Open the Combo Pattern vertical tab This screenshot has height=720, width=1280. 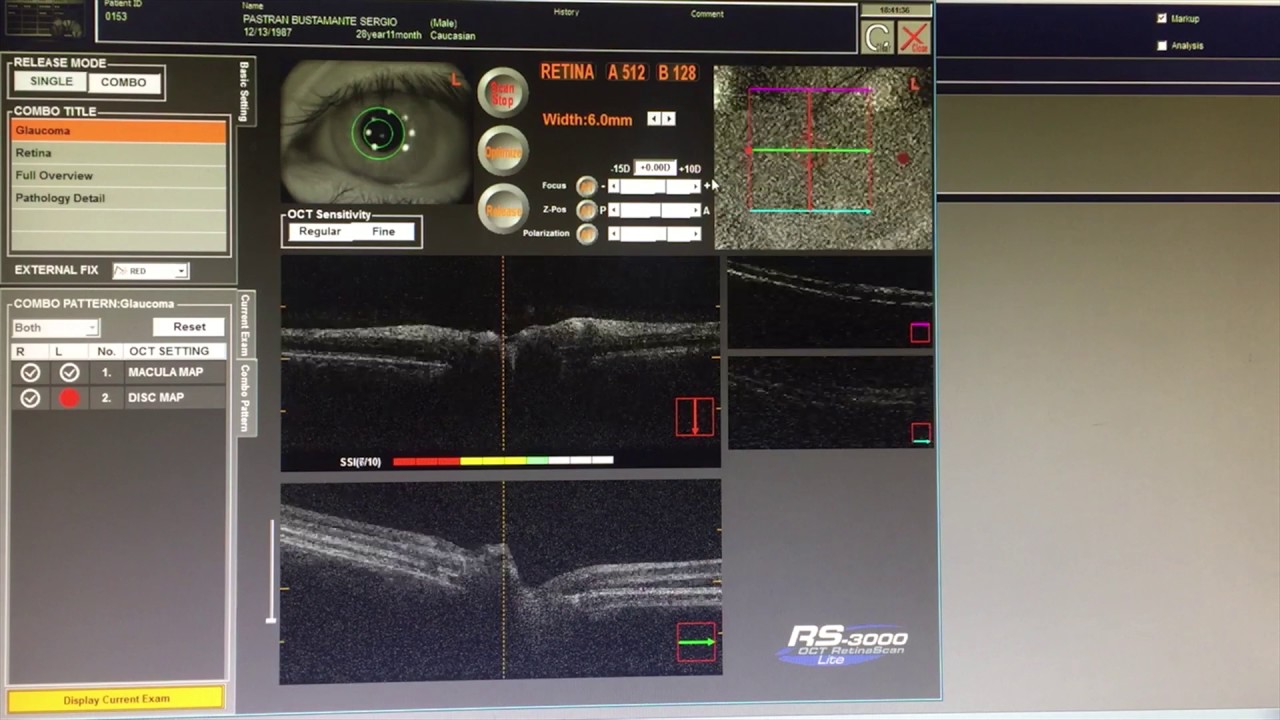(244, 398)
